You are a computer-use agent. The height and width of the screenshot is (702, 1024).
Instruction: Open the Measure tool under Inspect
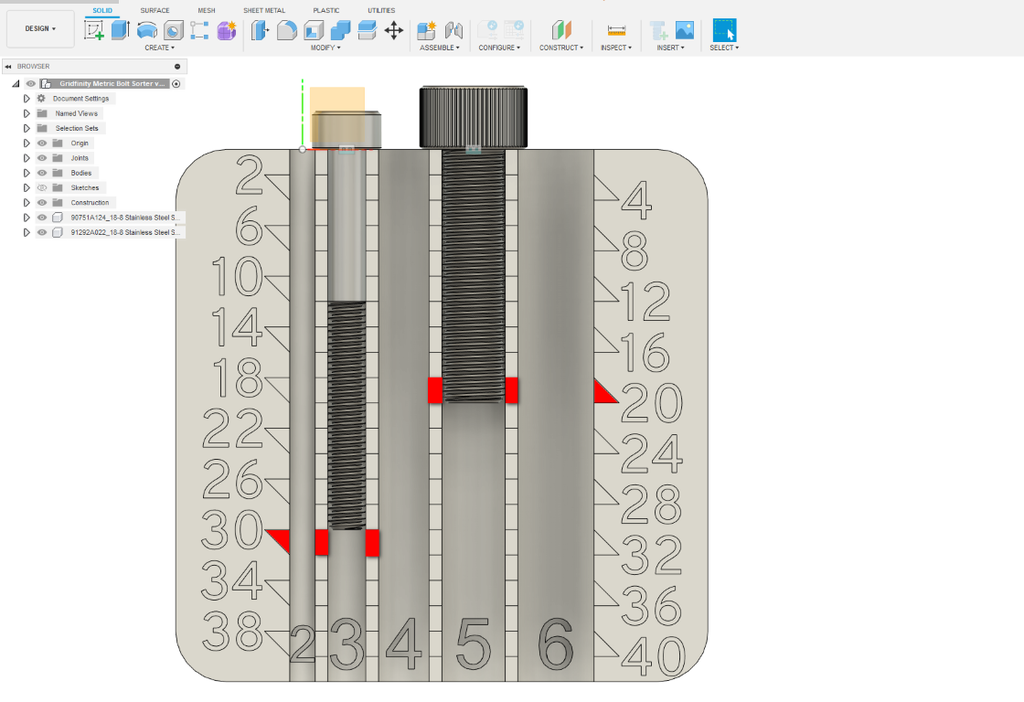(616, 29)
